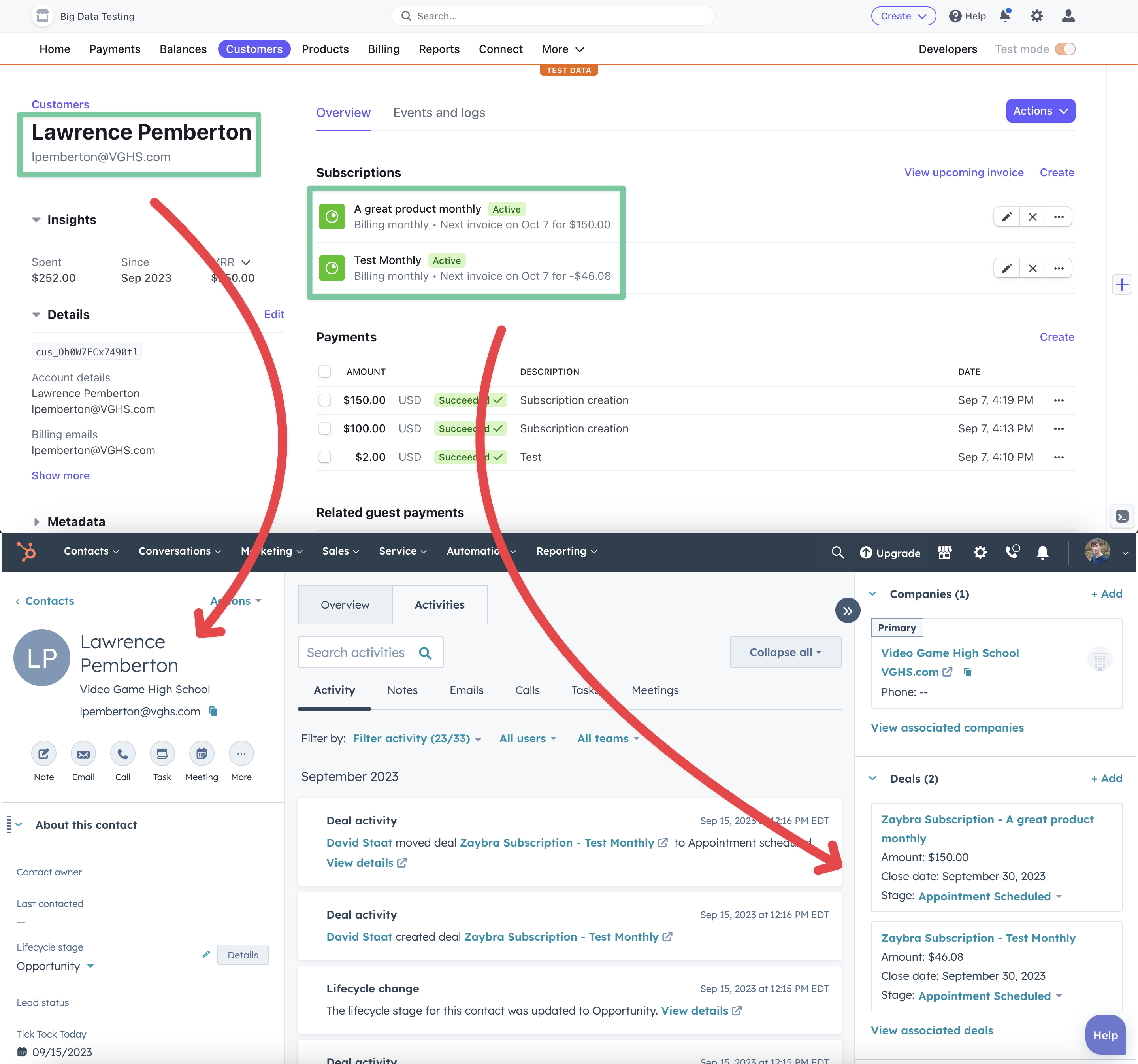This screenshot has width=1138, height=1064.
Task: Cancel A great product monthly subscription
Action: pyautogui.click(x=1032, y=217)
